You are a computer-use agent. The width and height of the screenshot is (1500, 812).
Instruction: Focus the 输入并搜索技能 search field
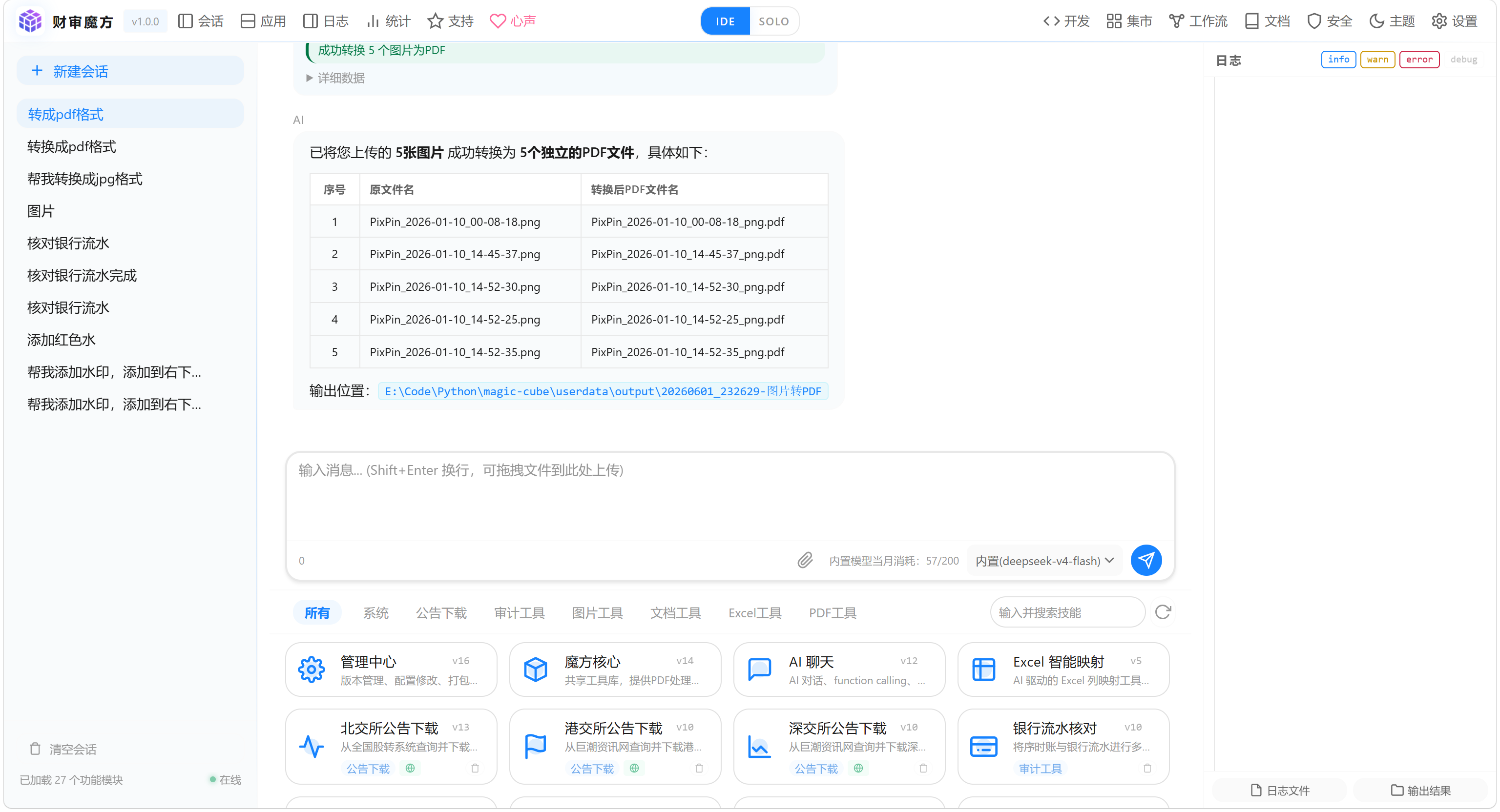coord(1067,612)
